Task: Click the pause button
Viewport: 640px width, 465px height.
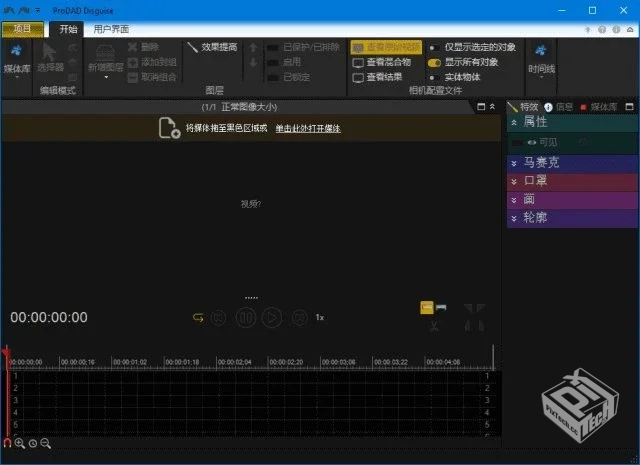Action: click(246, 317)
